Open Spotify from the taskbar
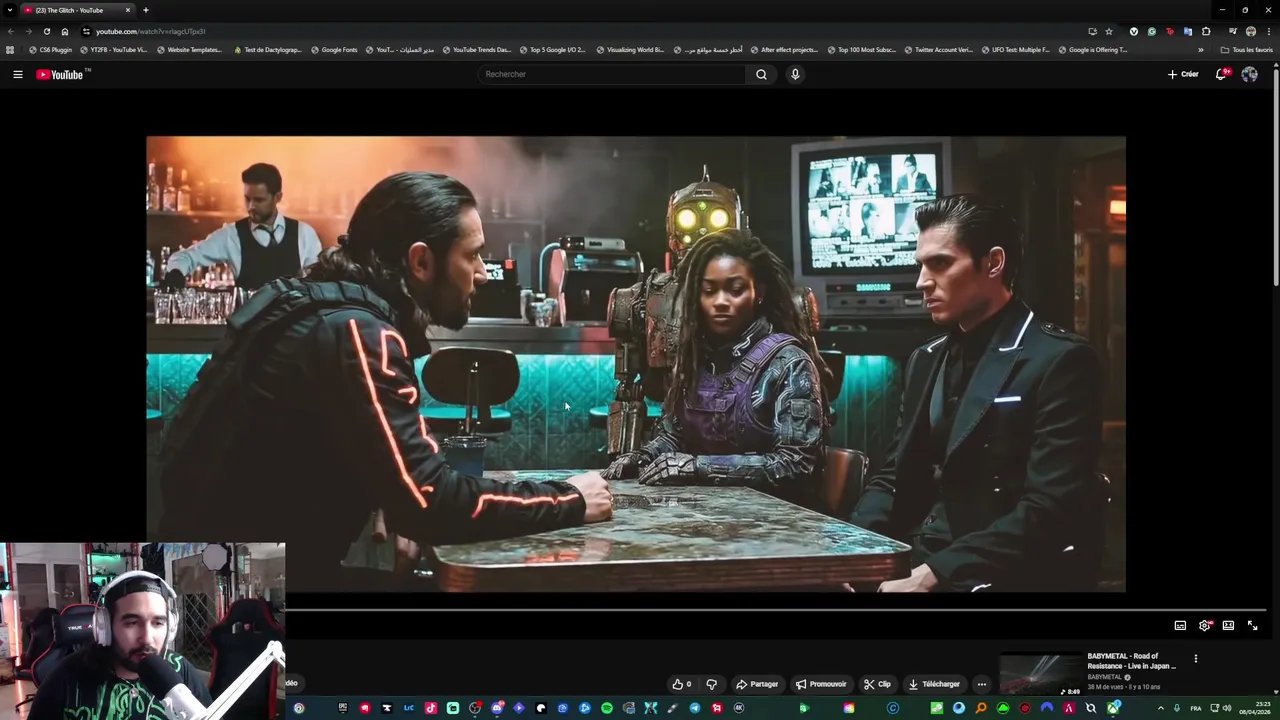Viewport: 1280px width, 720px height. 606,708
